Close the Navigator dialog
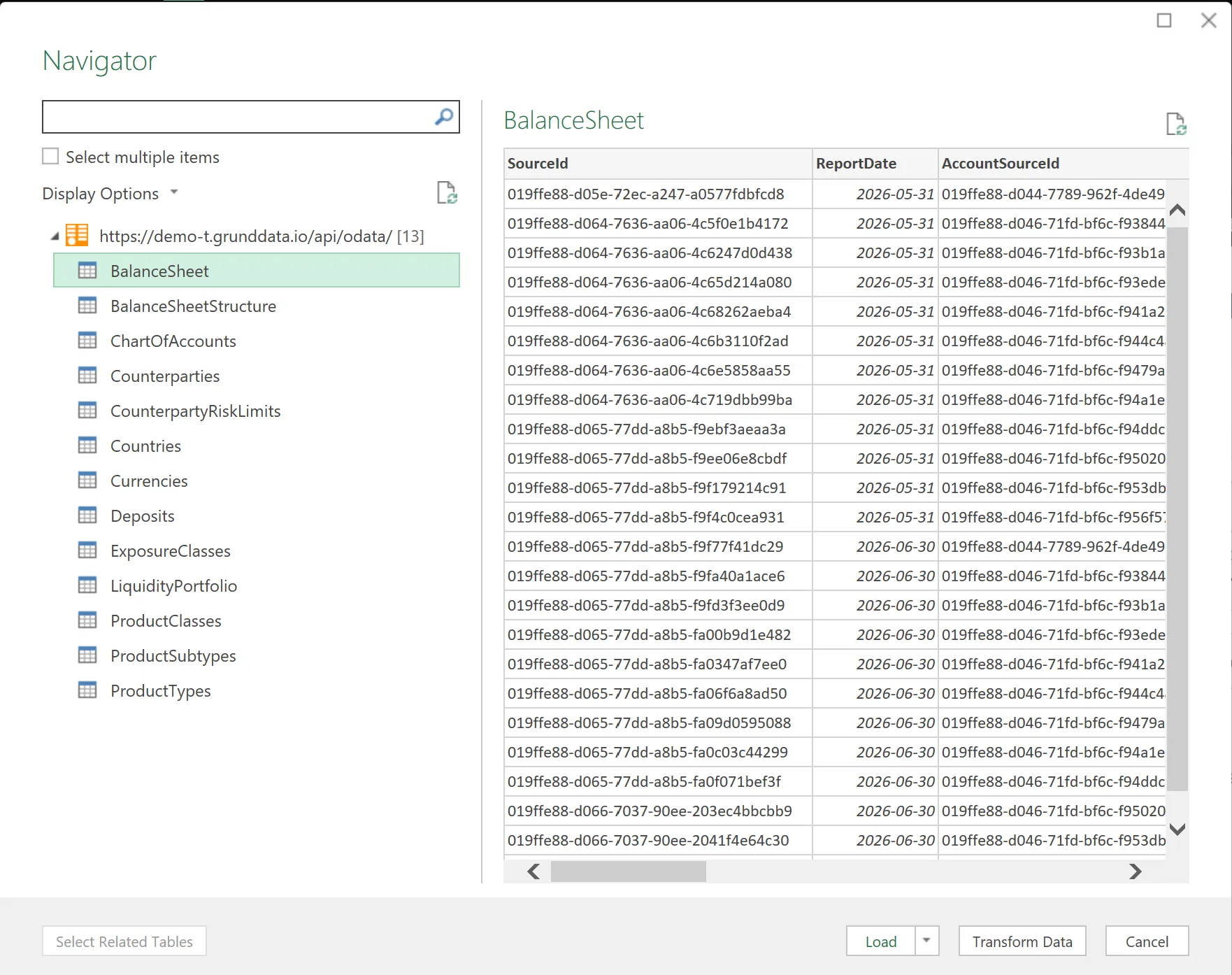 tap(1209, 20)
